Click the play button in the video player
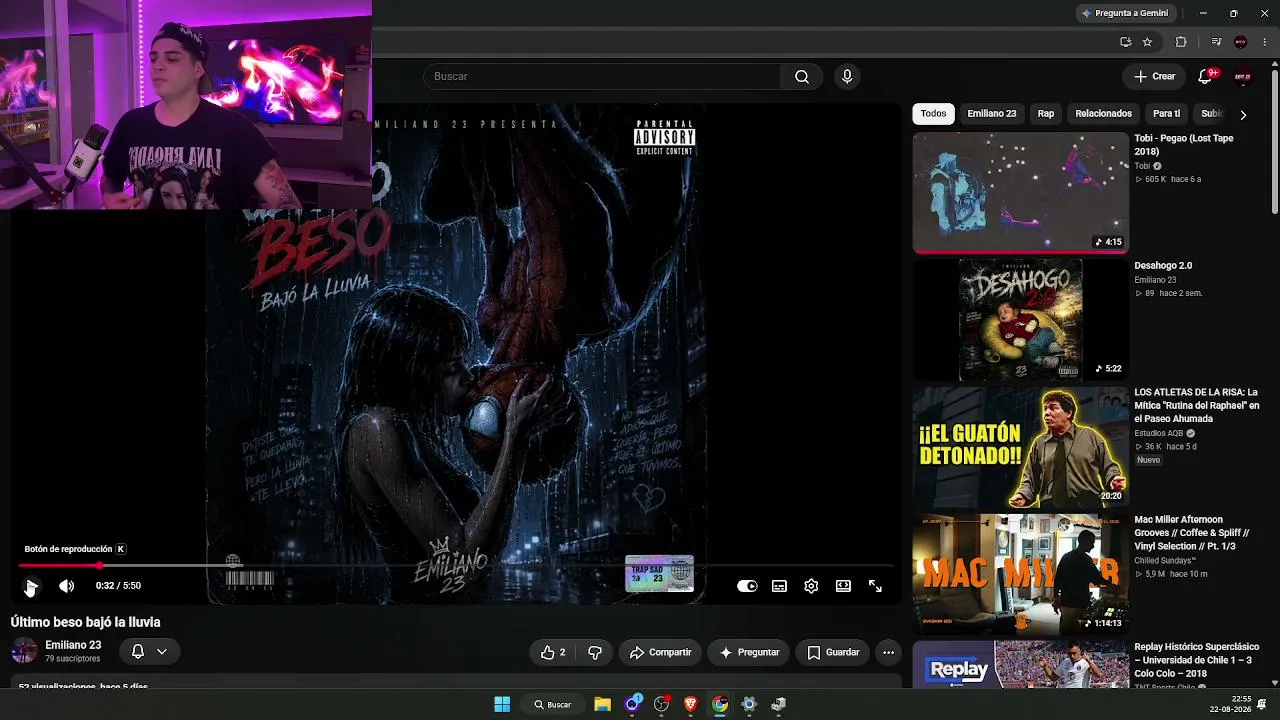 tap(31, 586)
